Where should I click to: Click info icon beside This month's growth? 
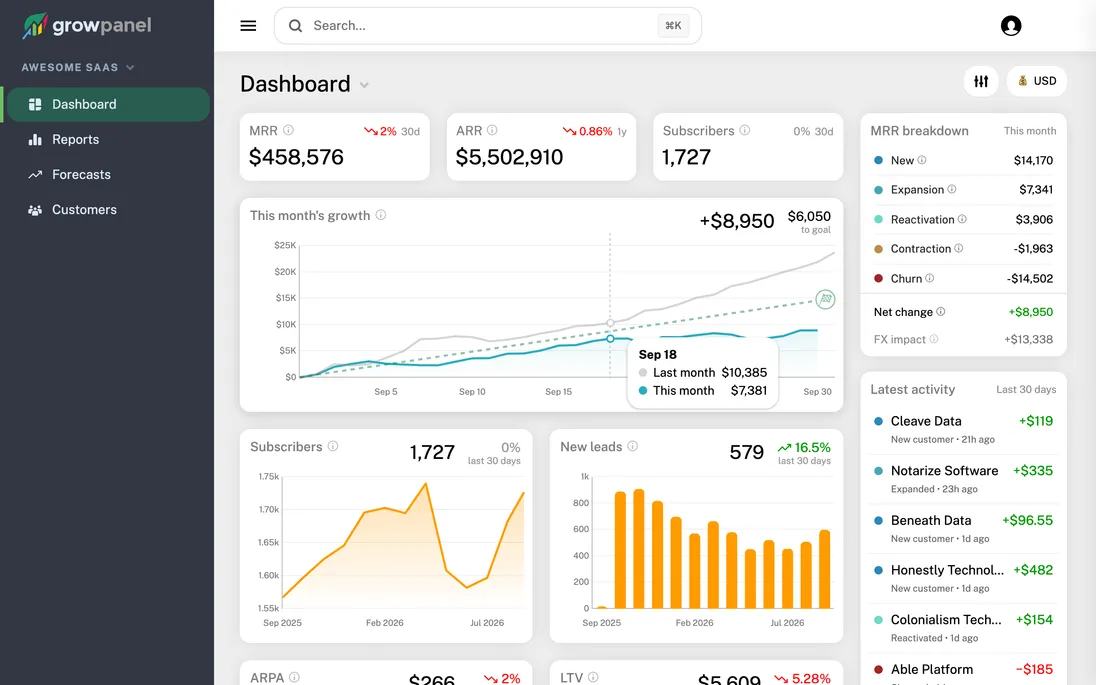380,215
